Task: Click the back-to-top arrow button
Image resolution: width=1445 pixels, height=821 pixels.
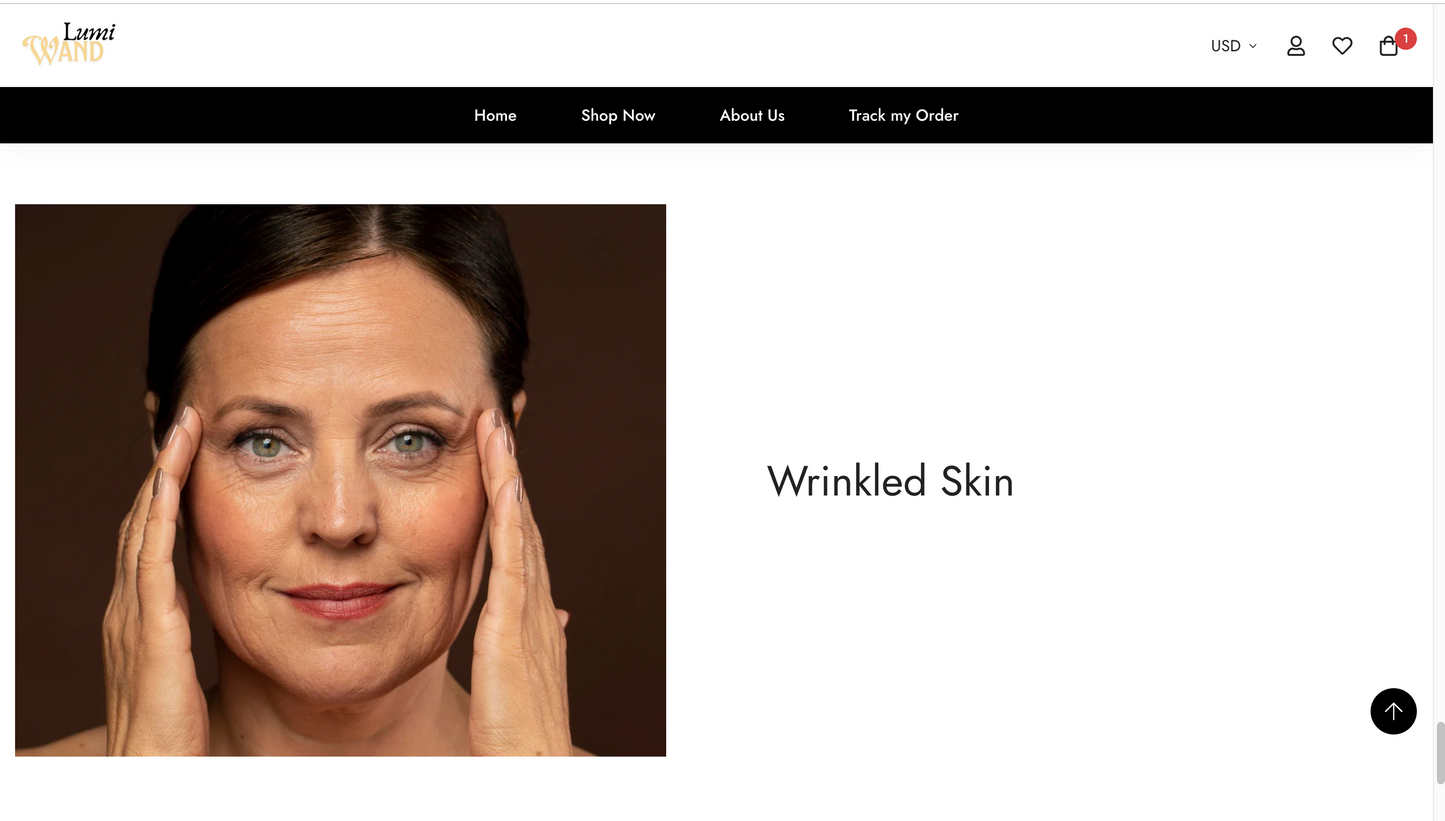Action: pyautogui.click(x=1393, y=711)
